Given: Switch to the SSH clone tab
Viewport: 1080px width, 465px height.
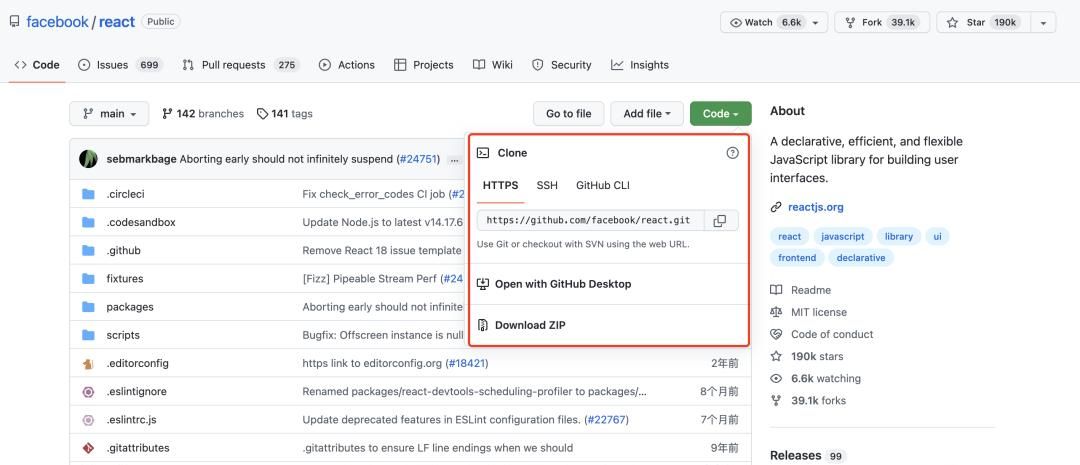Looking at the screenshot, I should (547, 185).
